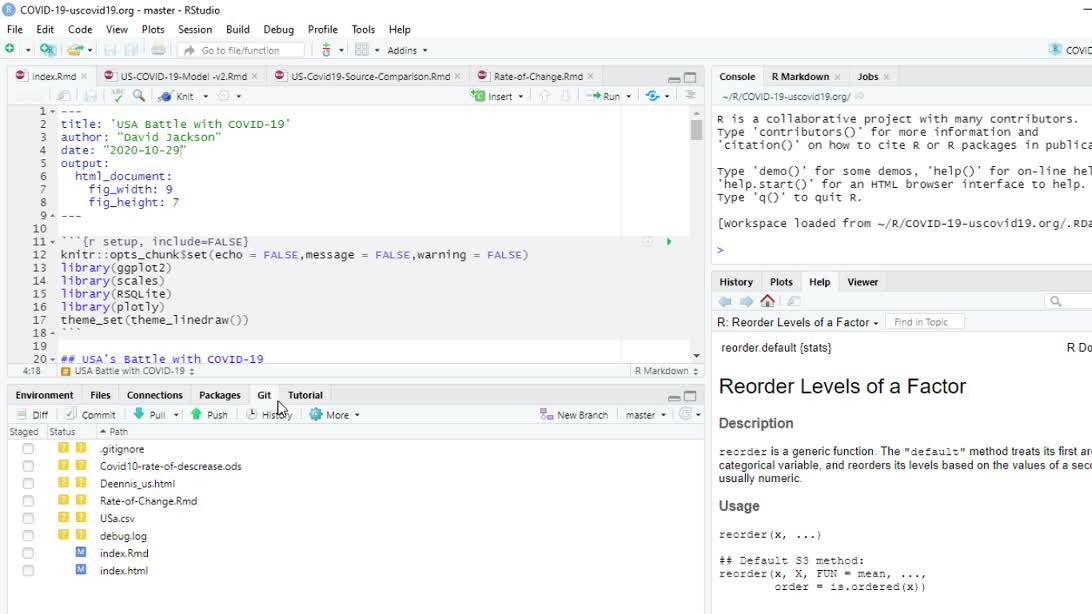Stage Deennis_us.html checkbox
This screenshot has height=614, width=1092.
click(28, 484)
